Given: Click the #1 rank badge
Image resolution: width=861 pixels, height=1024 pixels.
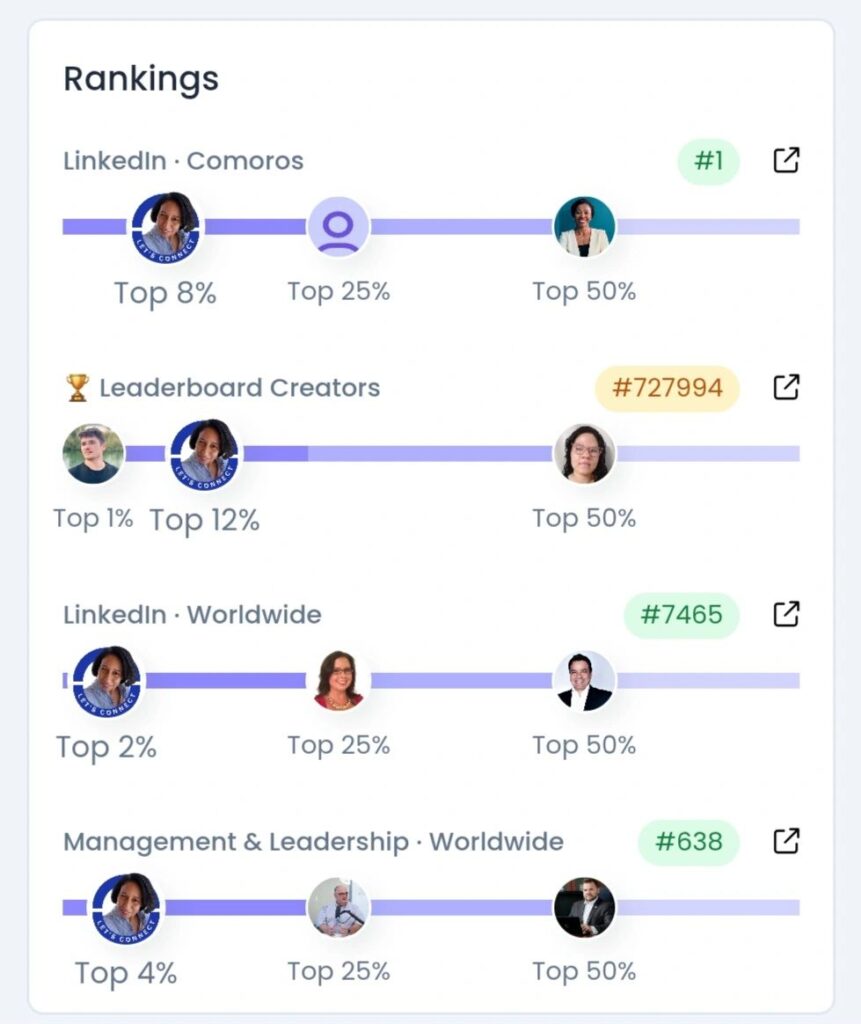Looking at the screenshot, I should pos(708,161).
